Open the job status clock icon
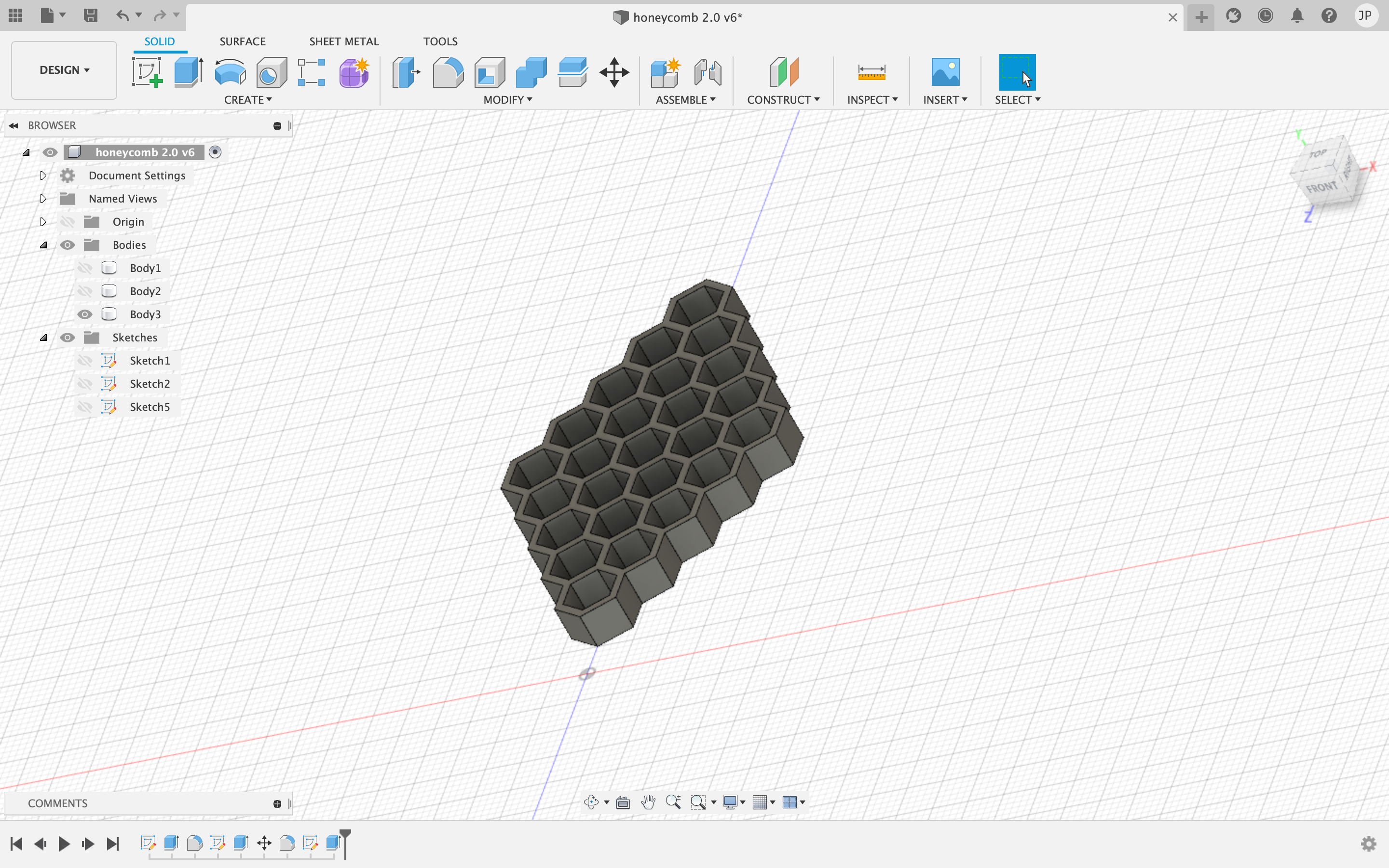 [x=1265, y=15]
